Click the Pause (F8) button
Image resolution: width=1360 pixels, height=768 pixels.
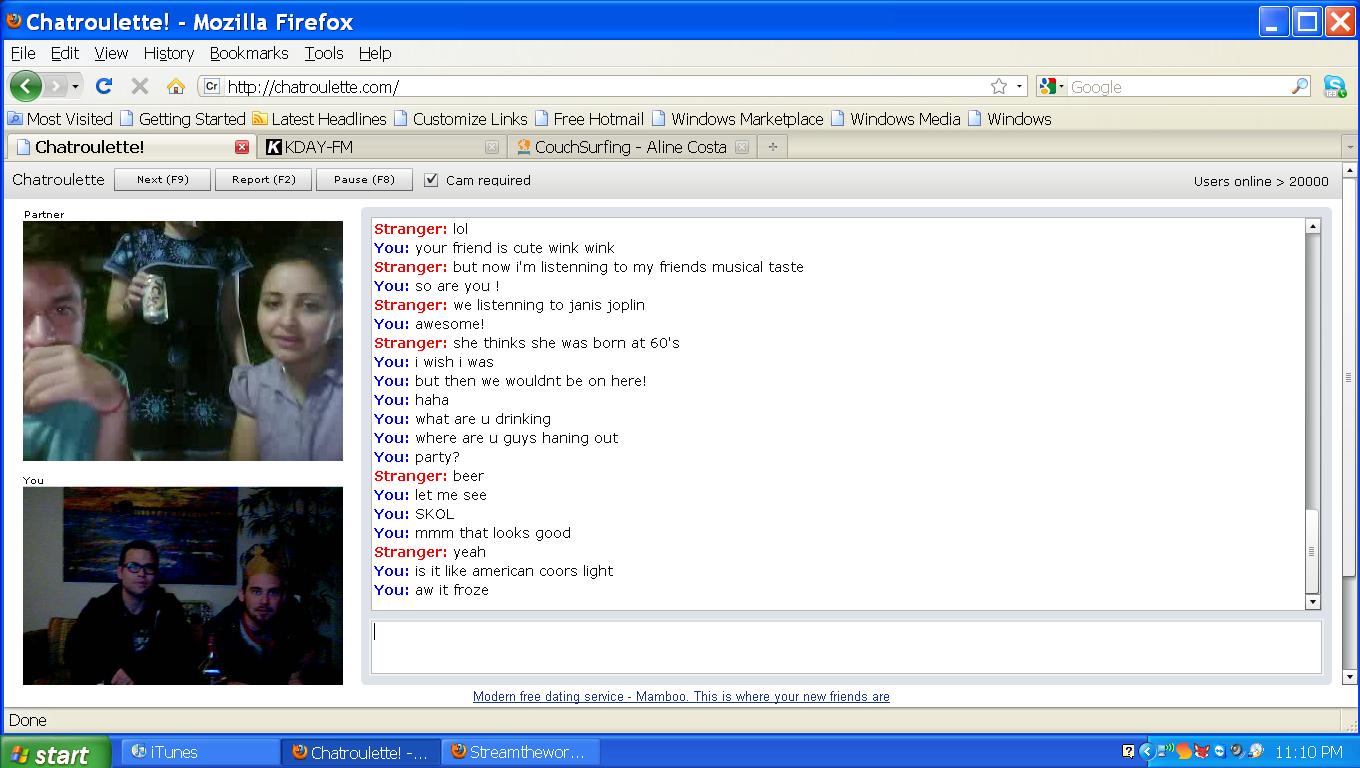click(365, 180)
